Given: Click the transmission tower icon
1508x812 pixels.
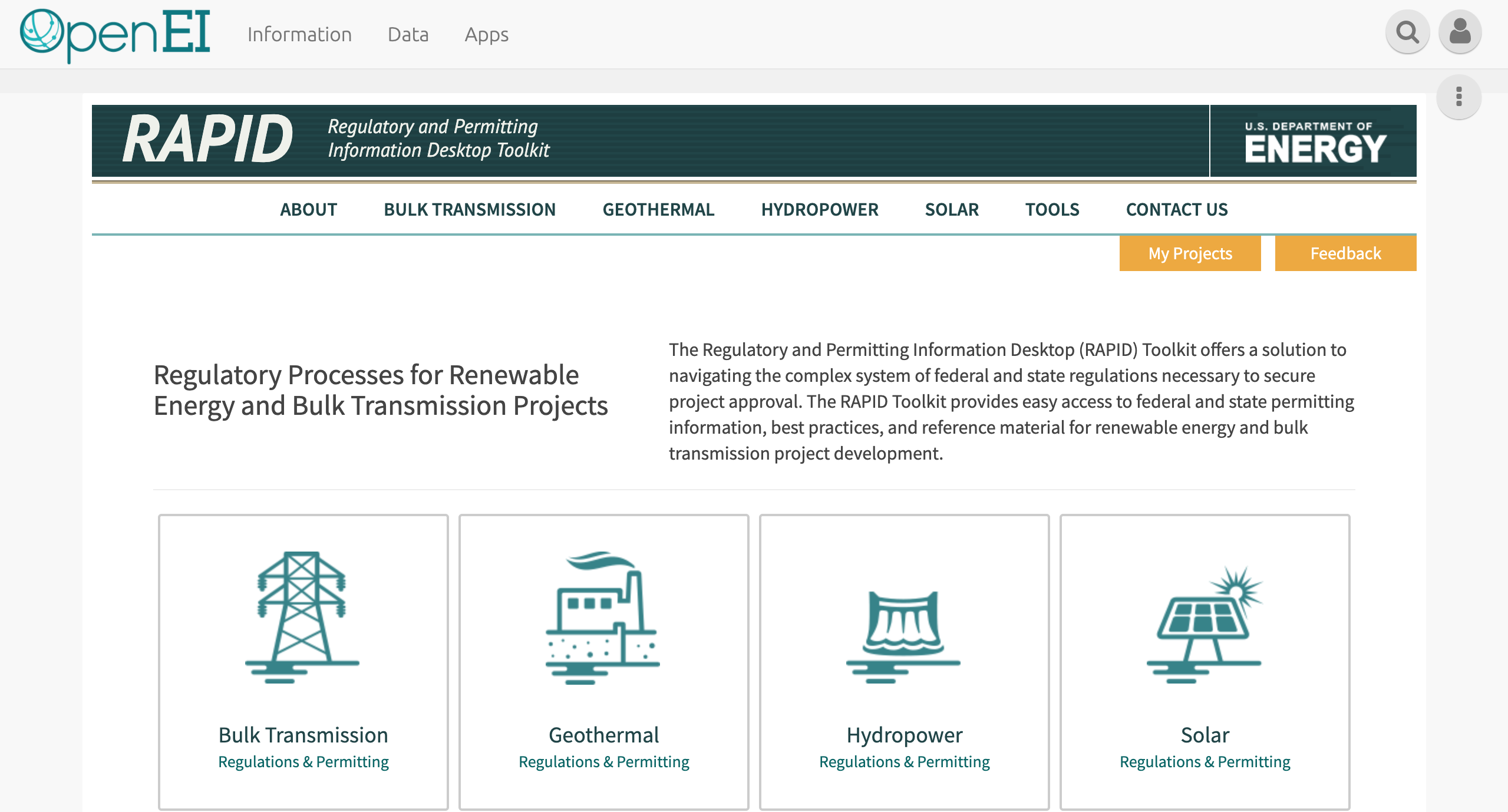Looking at the screenshot, I should pyautogui.click(x=302, y=617).
